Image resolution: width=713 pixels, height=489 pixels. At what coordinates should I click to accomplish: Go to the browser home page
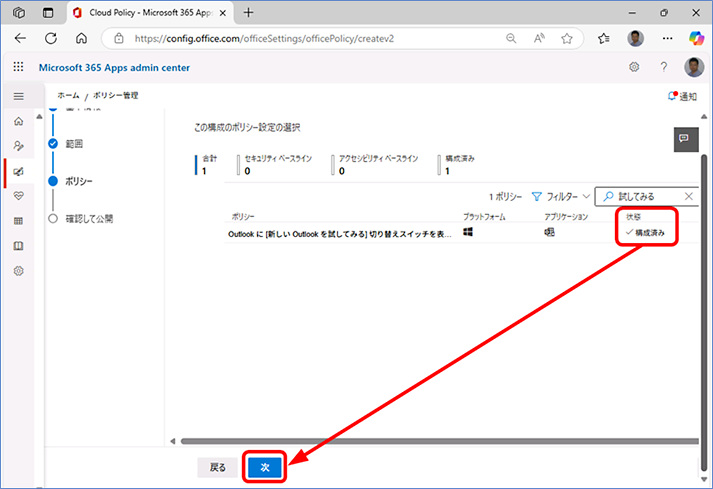[81, 39]
